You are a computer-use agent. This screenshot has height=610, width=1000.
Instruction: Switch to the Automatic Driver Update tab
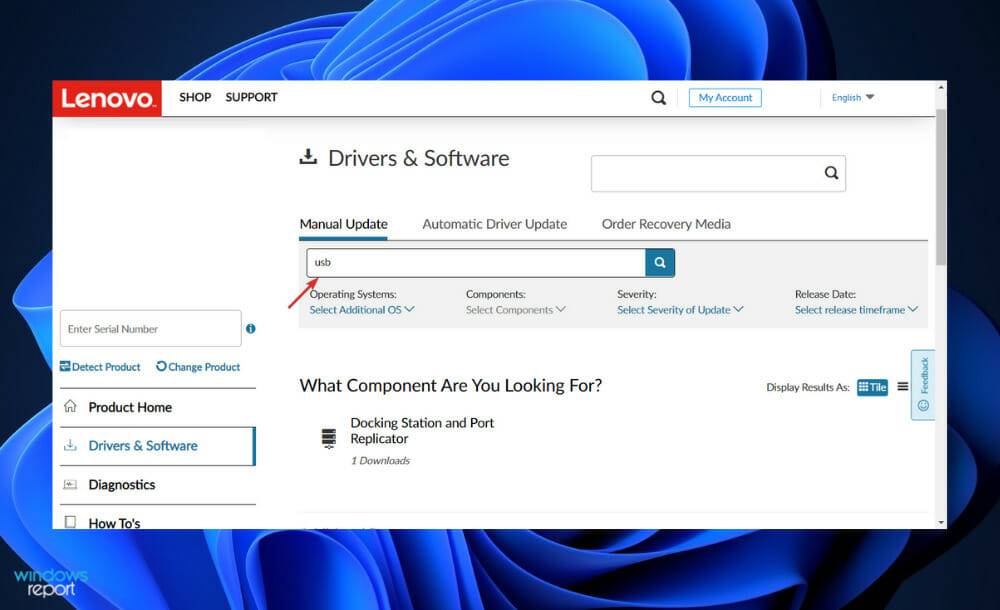pyautogui.click(x=494, y=224)
